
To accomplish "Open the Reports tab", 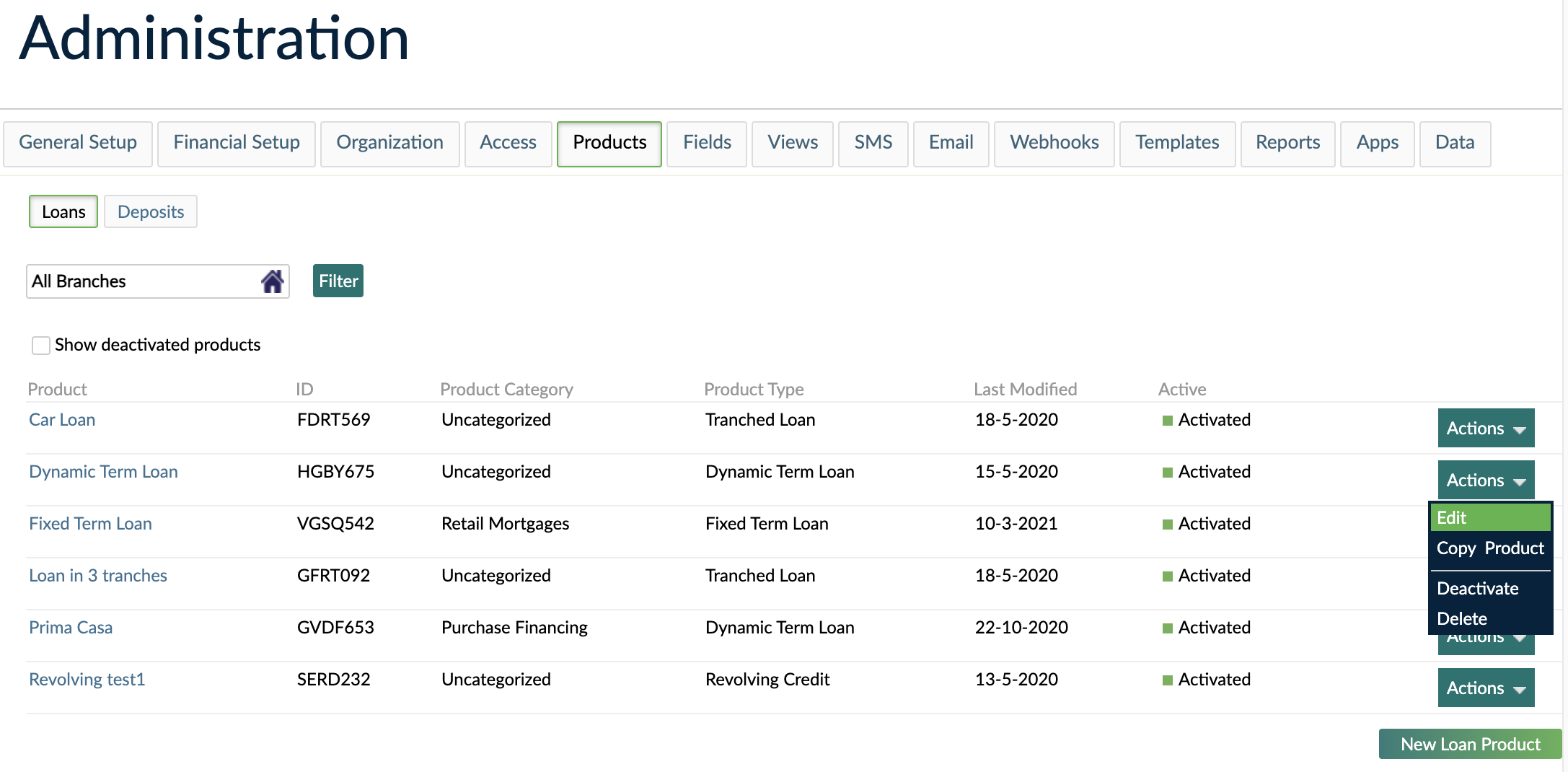I will [1287, 143].
